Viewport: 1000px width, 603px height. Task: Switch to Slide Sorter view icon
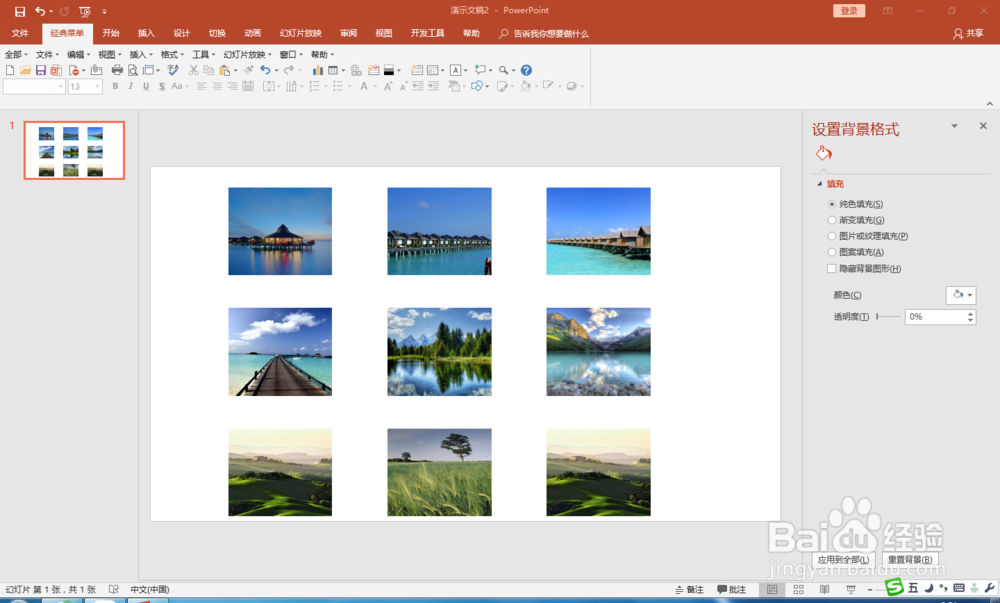pyautogui.click(x=798, y=590)
